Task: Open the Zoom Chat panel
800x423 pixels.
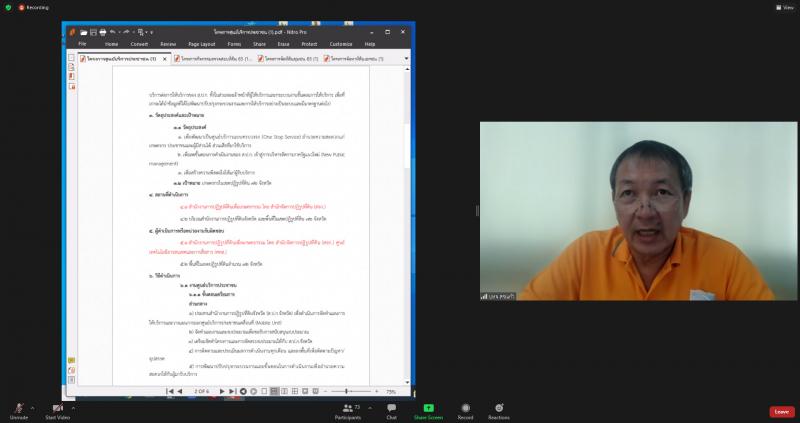Action: point(391,411)
